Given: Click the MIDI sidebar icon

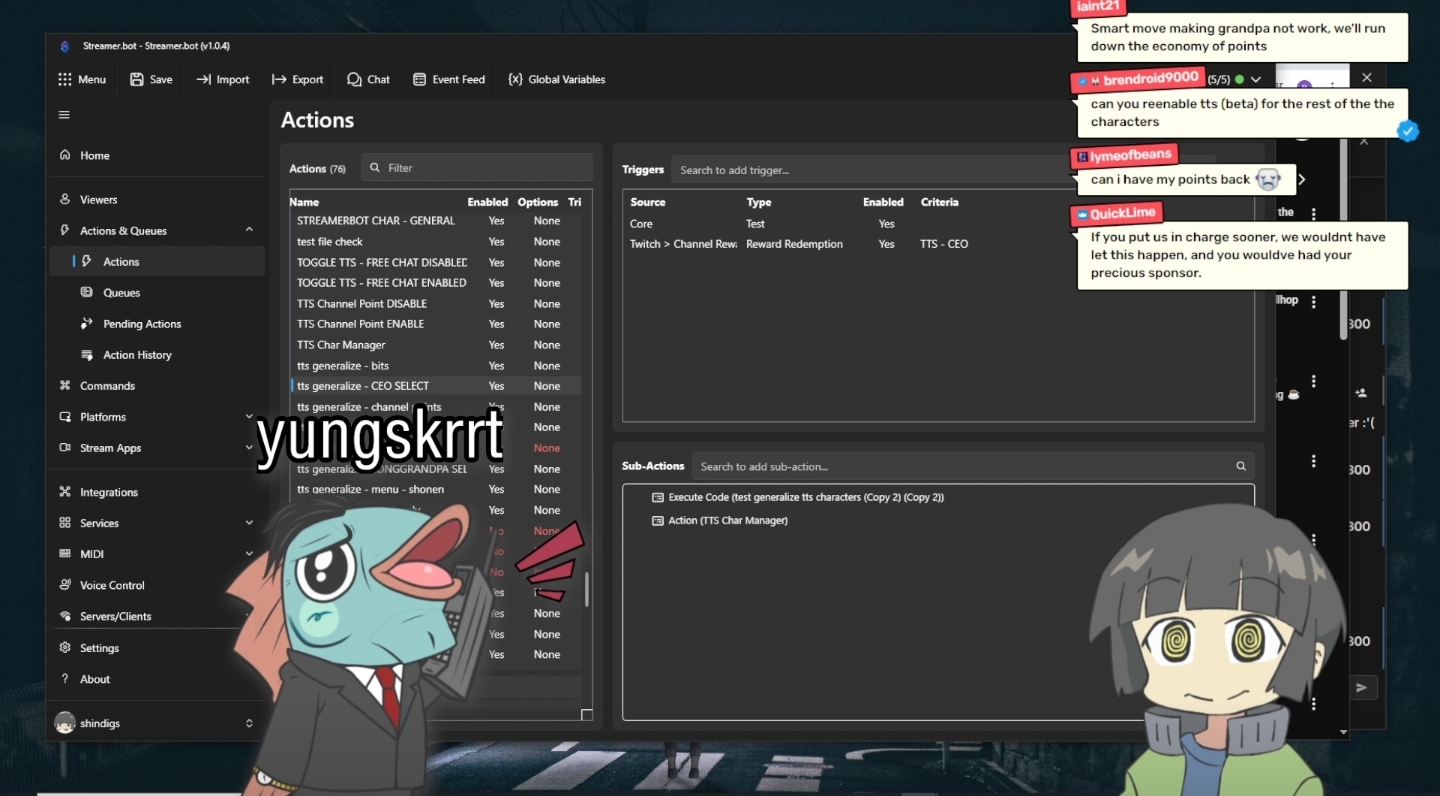Looking at the screenshot, I should (65, 554).
